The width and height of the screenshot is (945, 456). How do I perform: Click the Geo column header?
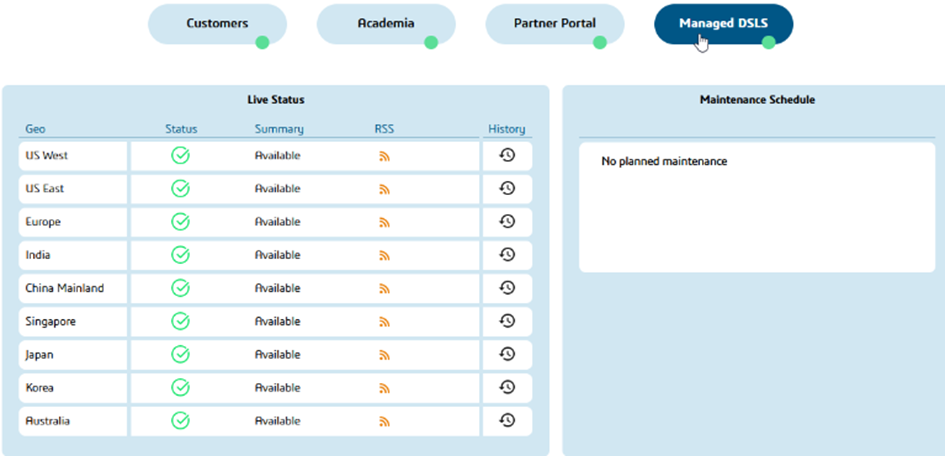tap(35, 129)
